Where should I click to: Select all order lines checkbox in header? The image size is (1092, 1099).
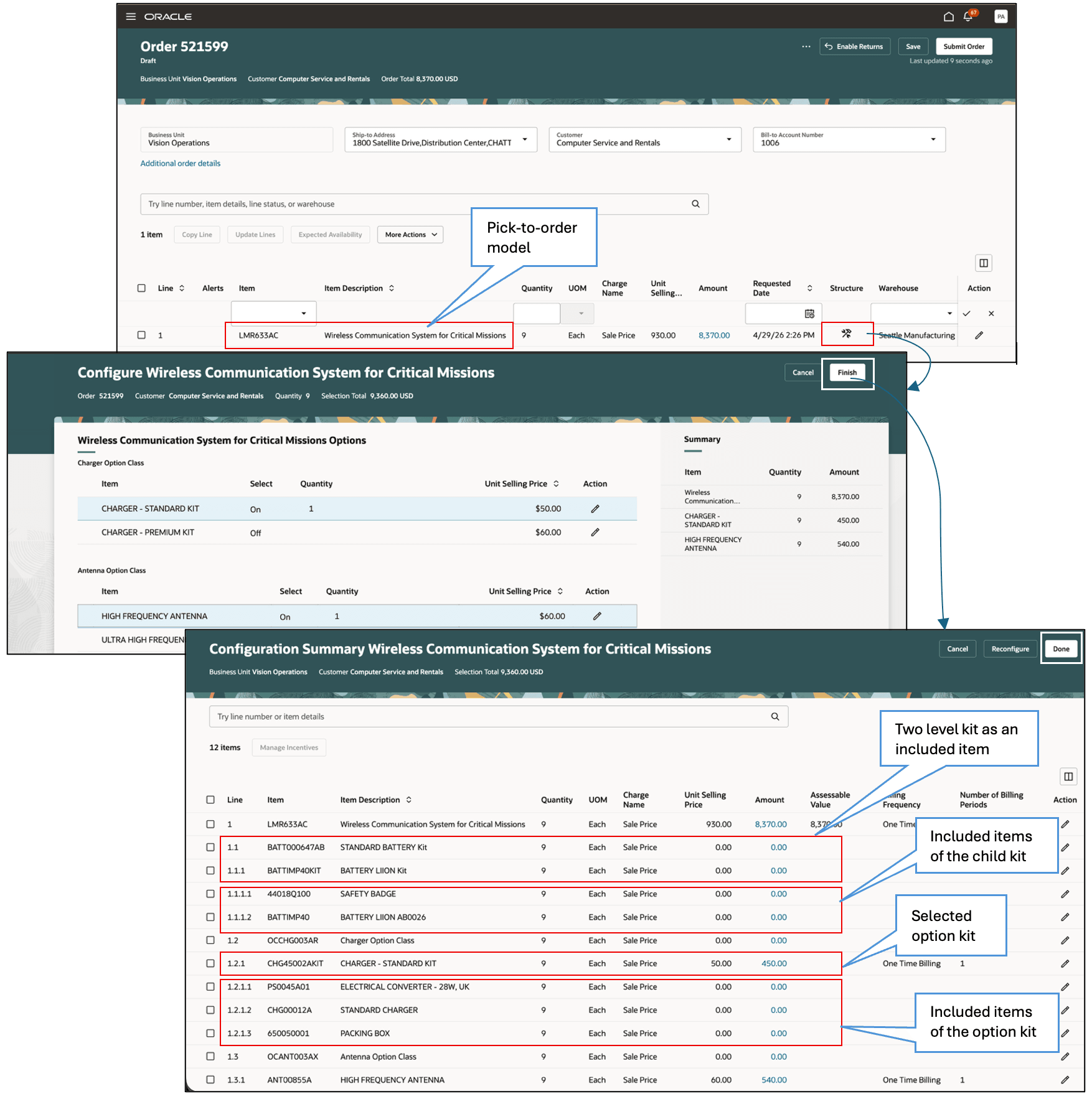(x=141, y=288)
